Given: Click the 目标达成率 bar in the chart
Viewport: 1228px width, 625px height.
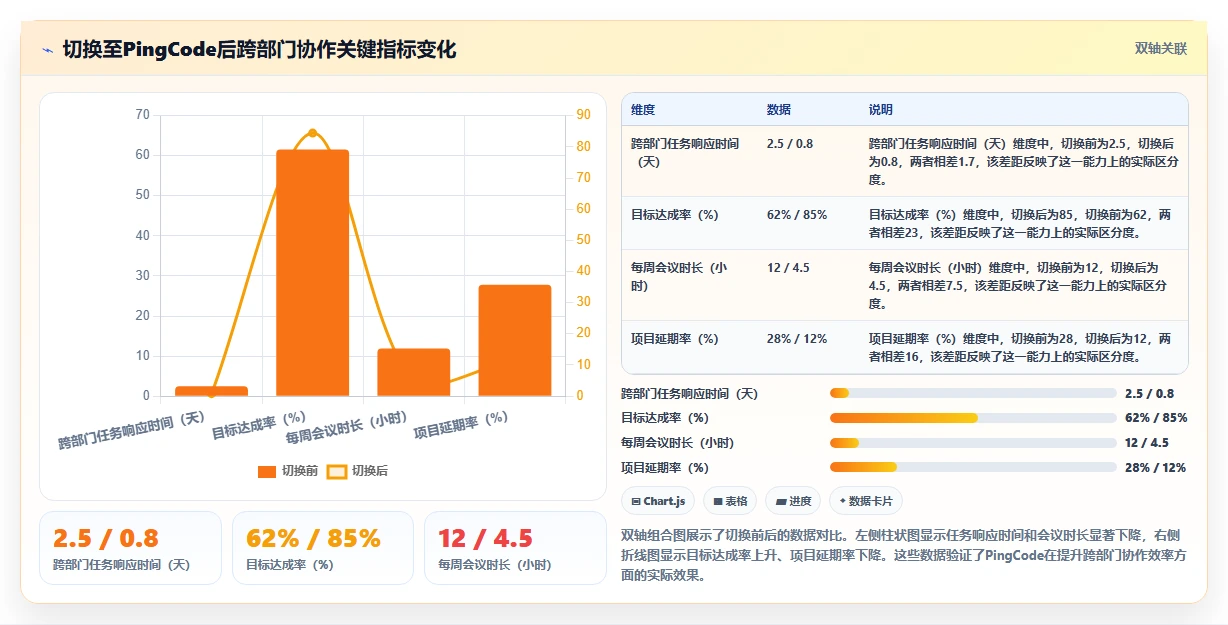Looking at the screenshot, I should click(x=312, y=273).
